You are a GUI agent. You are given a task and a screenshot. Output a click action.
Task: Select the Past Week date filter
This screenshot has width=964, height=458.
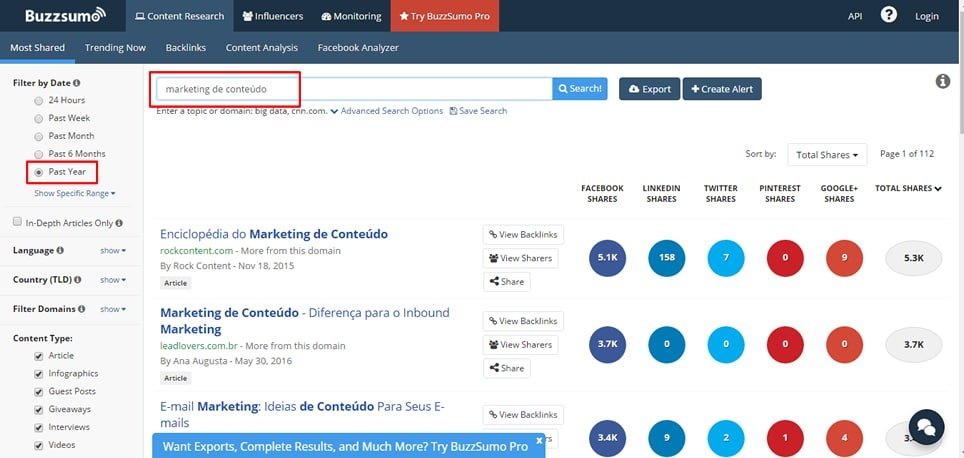[39, 119]
